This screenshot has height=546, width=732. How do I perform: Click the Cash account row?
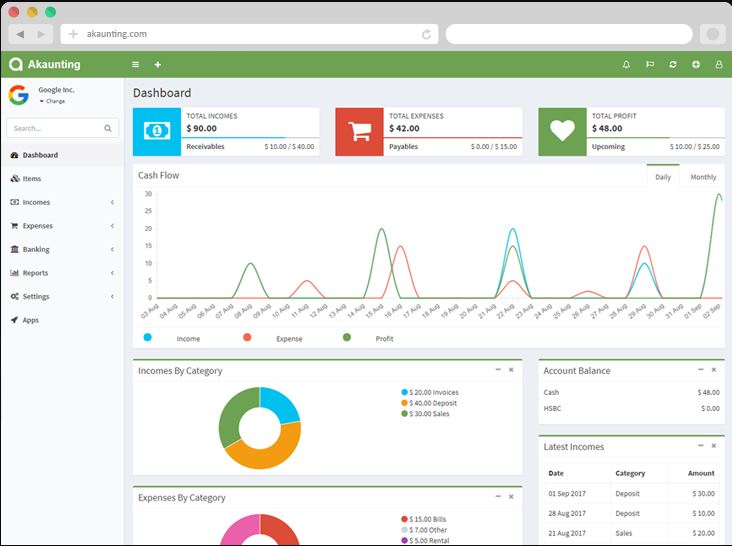(x=631, y=392)
